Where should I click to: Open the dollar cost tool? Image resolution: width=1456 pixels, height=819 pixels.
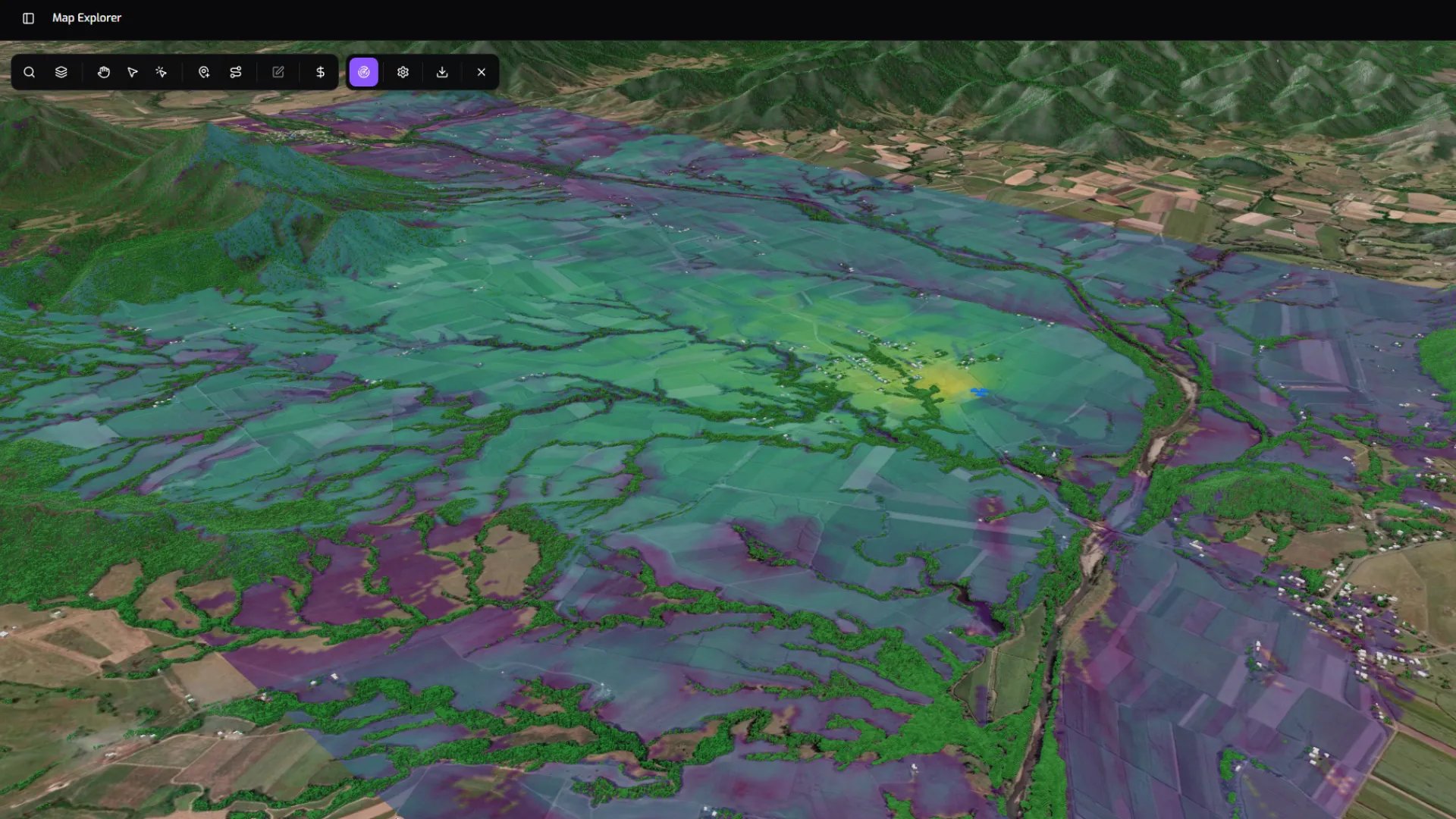click(321, 72)
